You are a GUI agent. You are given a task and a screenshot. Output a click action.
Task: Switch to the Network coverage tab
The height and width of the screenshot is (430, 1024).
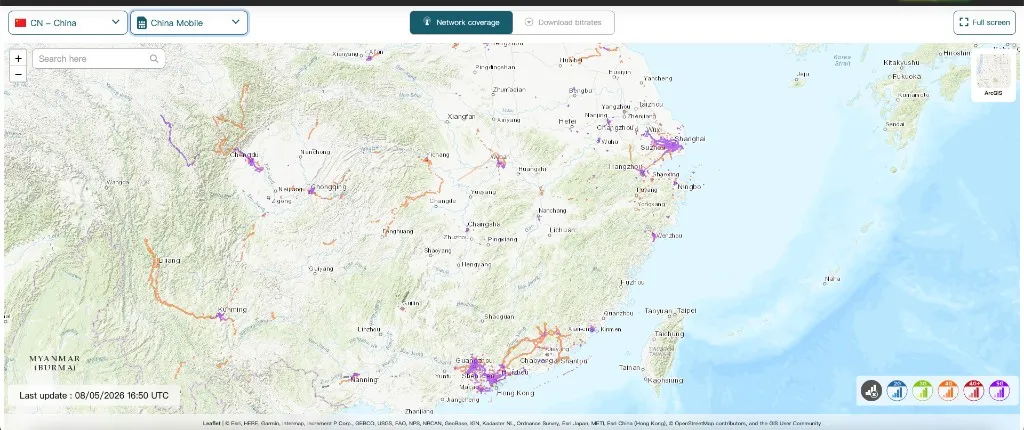[x=461, y=22]
